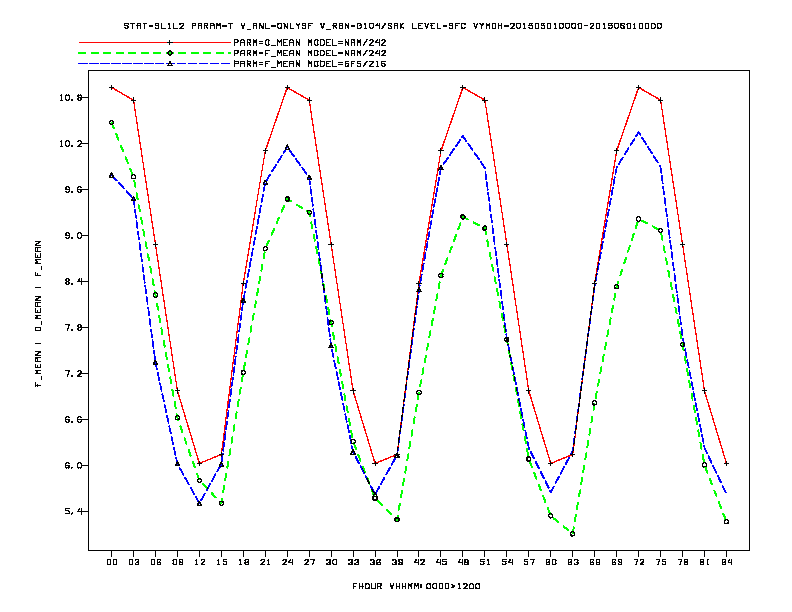This screenshot has width=792, height=612.
Task: Click the 8.4 y-axis tick label
Action: click(73, 281)
